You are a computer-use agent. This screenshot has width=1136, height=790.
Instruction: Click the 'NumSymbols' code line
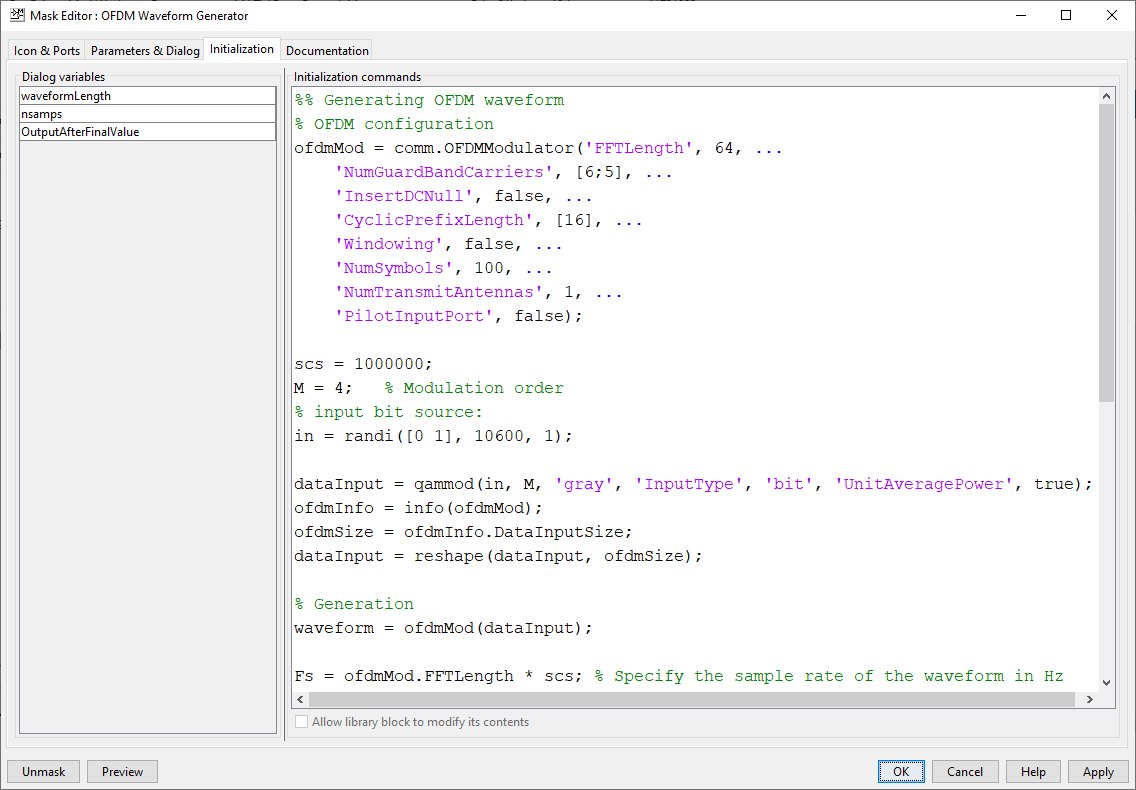click(443, 267)
